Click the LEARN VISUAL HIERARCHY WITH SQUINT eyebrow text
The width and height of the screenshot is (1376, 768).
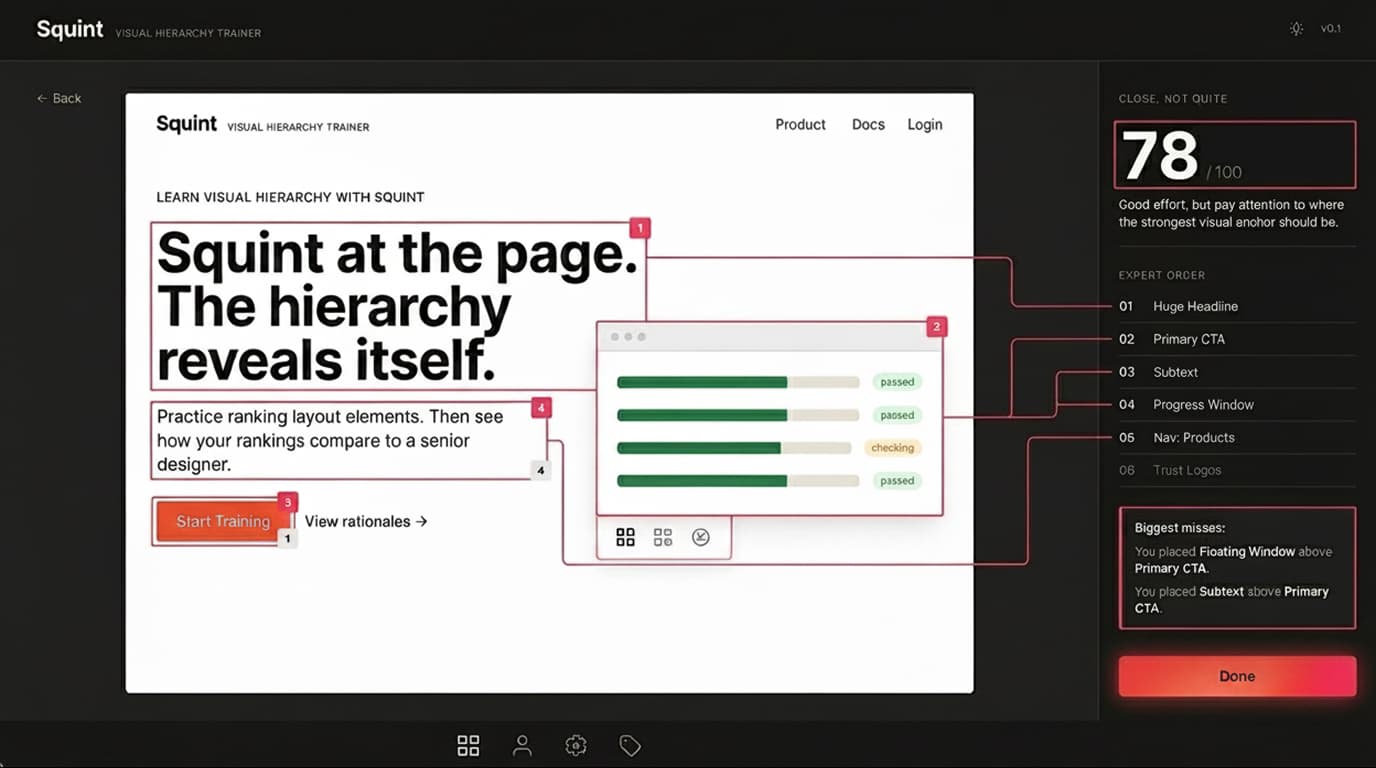[290, 197]
